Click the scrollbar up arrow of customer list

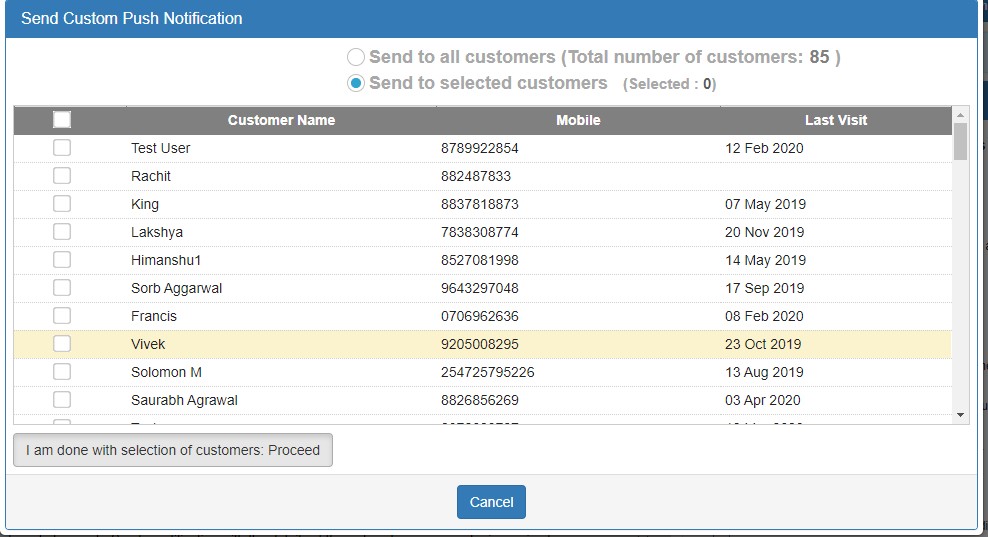coord(960,115)
